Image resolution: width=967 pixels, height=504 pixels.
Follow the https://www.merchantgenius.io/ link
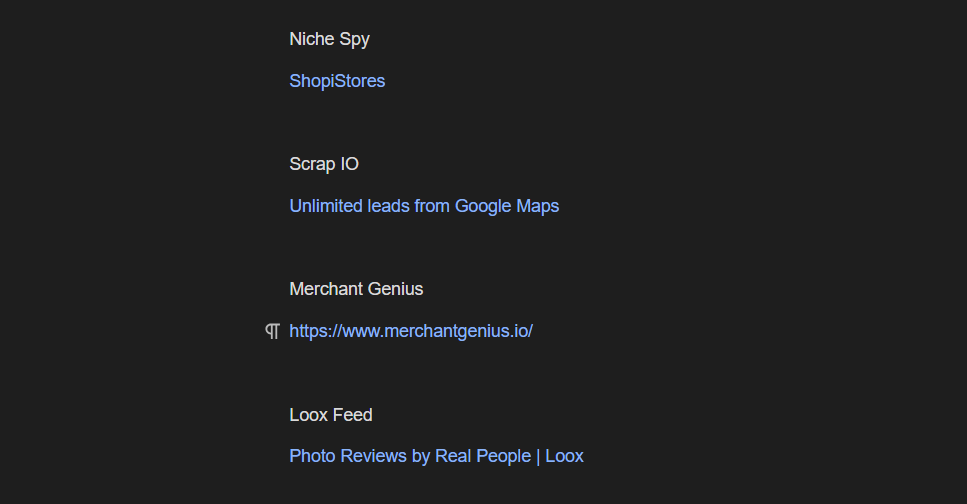click(x=411, y=331)
